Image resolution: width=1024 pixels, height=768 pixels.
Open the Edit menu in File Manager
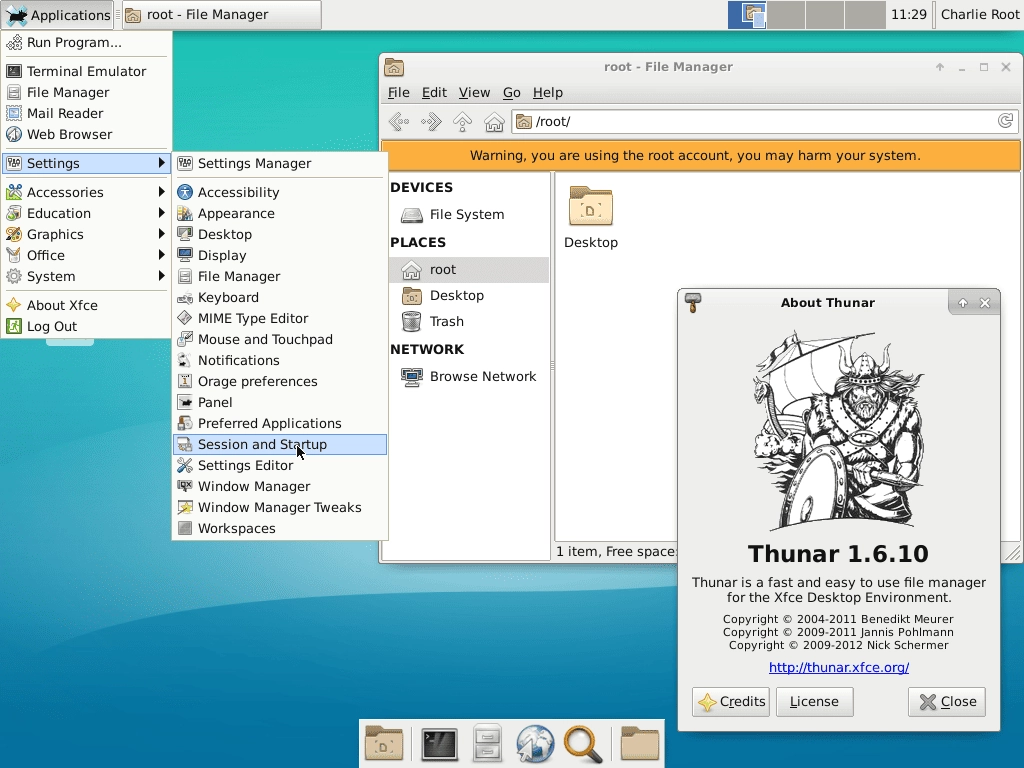[434, 93]
